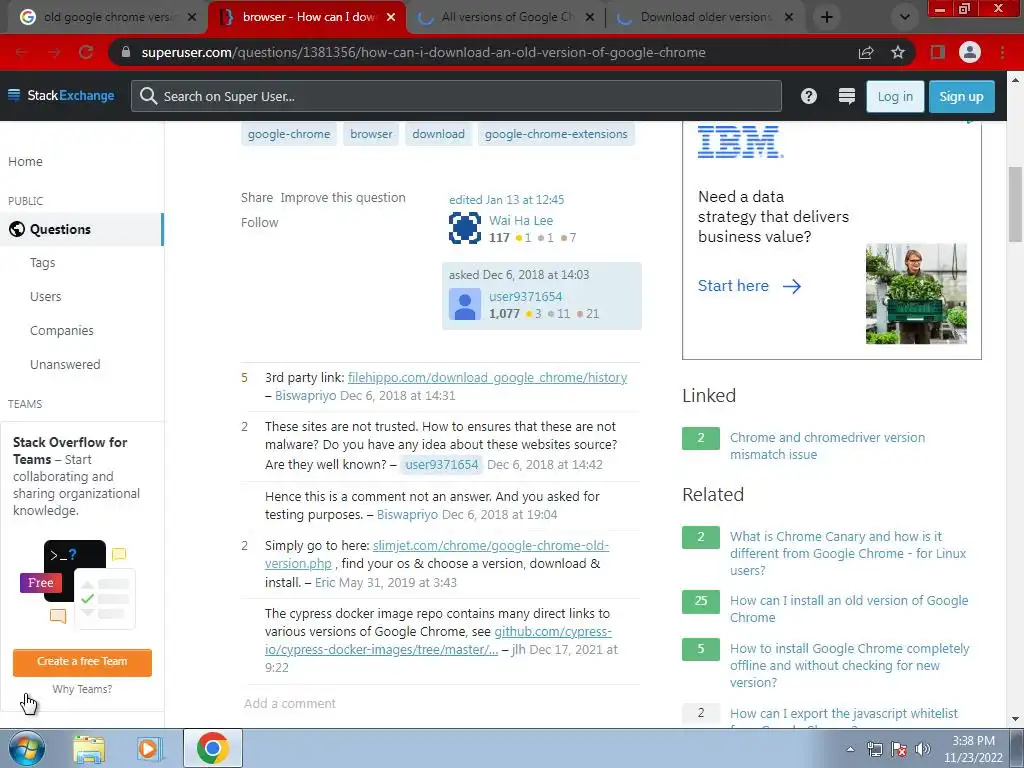Click the Create a free Team button
1024x768 pixels.
pyautogui.click(x=82, y=662)
